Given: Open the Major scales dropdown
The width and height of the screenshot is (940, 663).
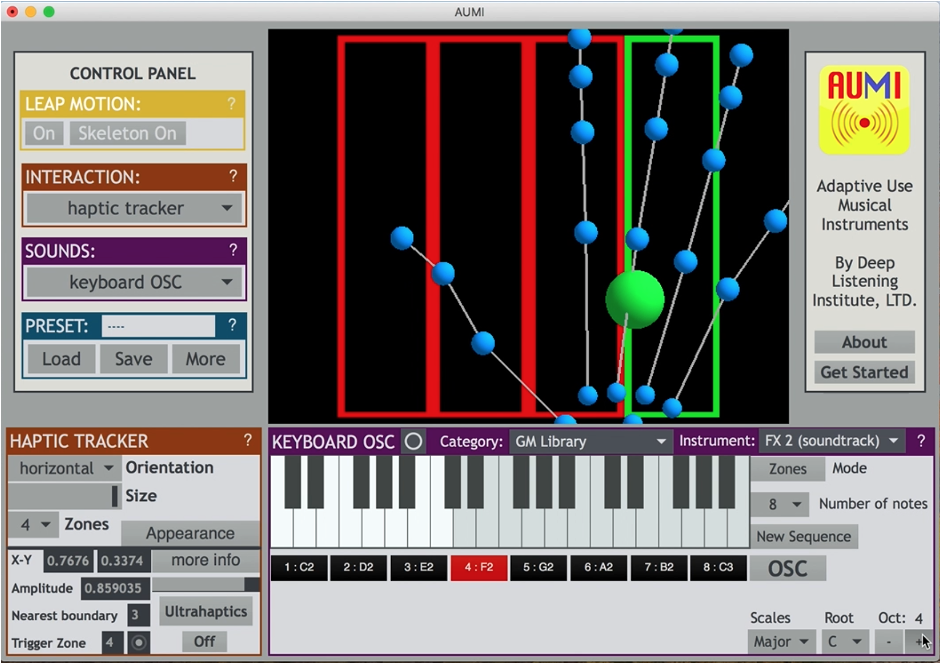Looking at the screenshot, I should 781,642.
